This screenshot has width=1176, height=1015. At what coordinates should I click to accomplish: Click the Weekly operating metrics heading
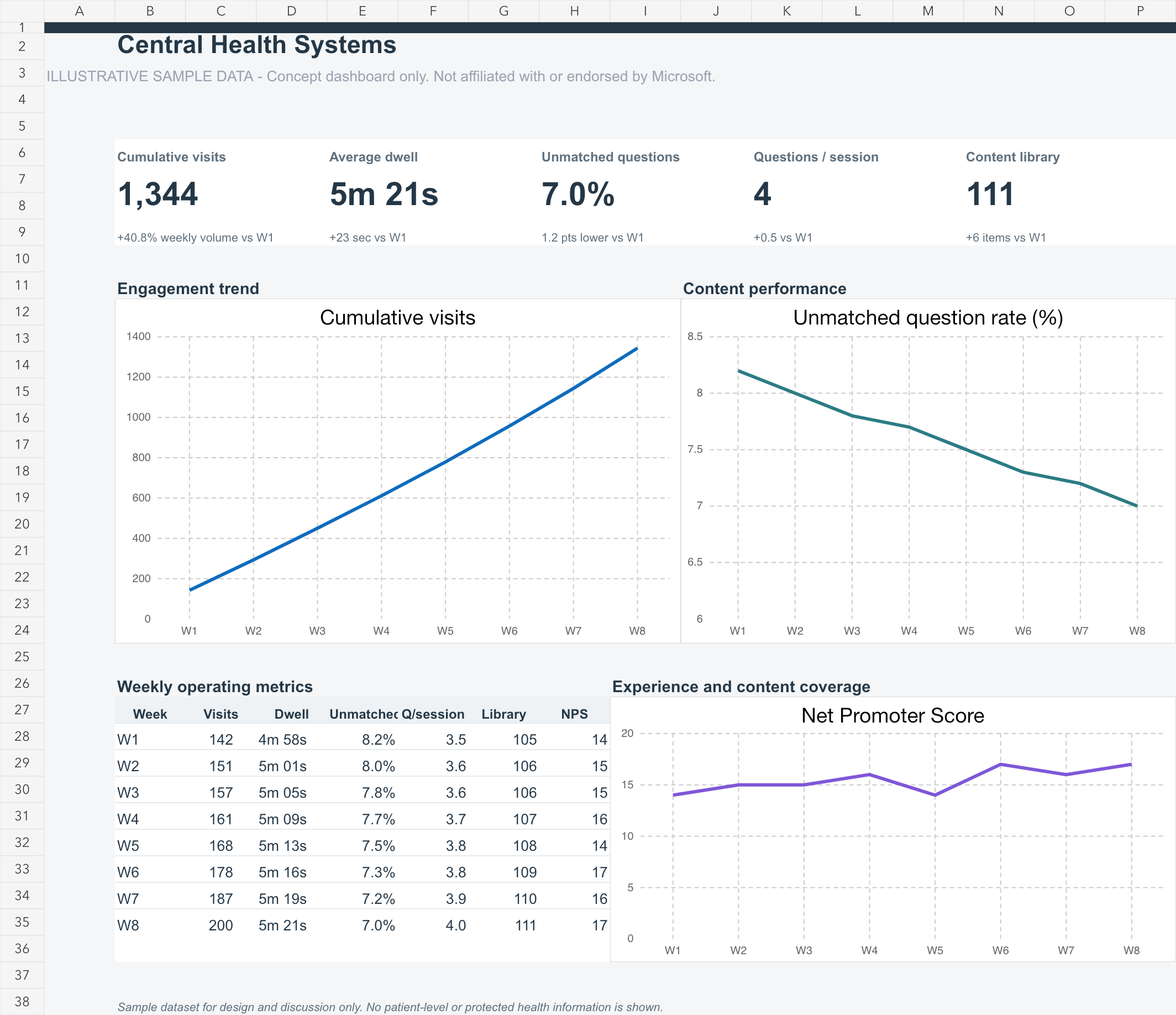coord(214,687)
